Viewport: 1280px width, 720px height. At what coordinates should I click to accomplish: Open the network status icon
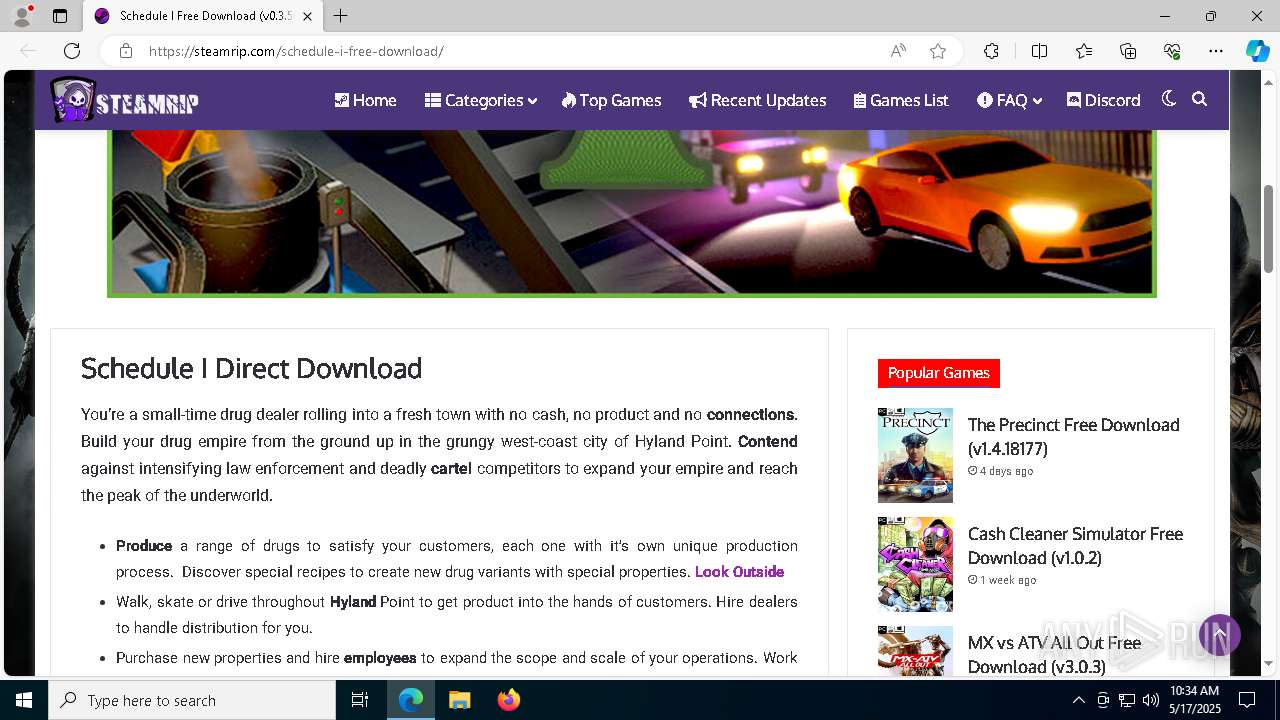(1127, 700)
